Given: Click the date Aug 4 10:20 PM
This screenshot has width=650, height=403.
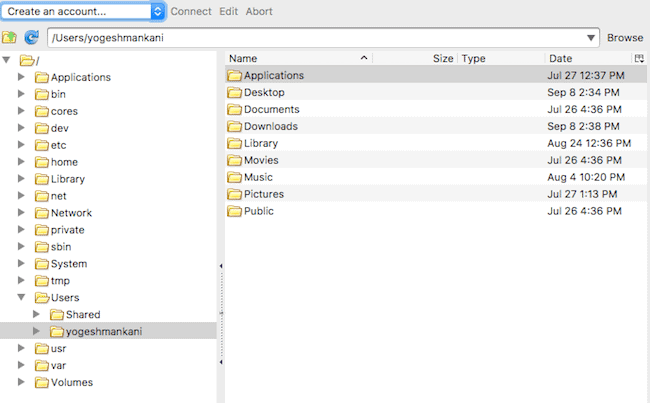Looking at the screenshot, I should click(586, 177).
